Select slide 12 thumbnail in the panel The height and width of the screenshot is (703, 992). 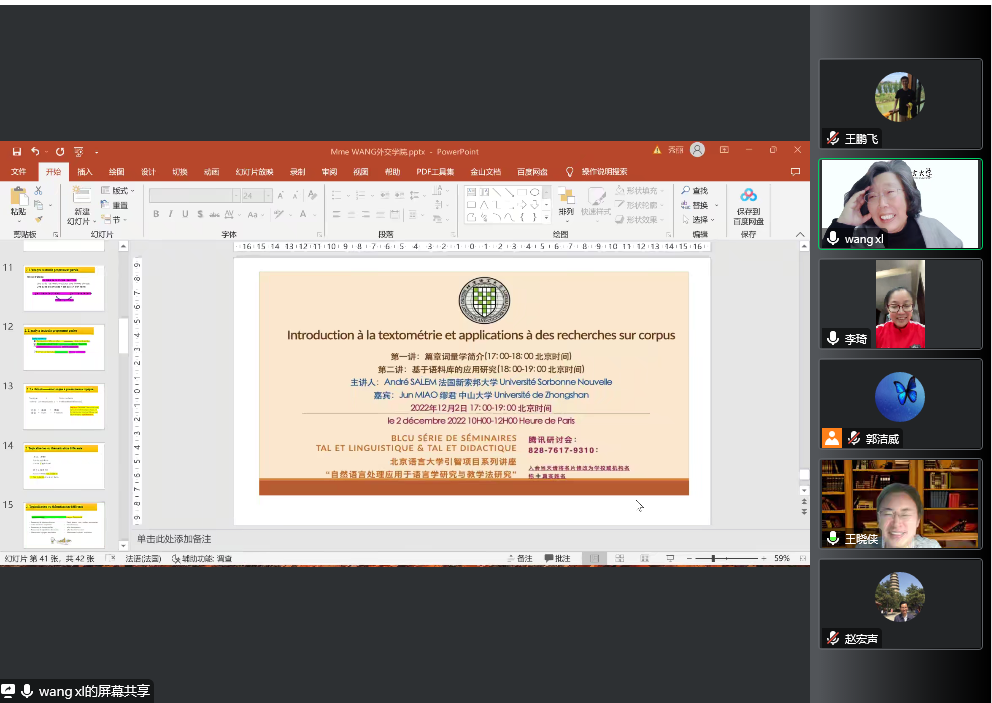64,348
